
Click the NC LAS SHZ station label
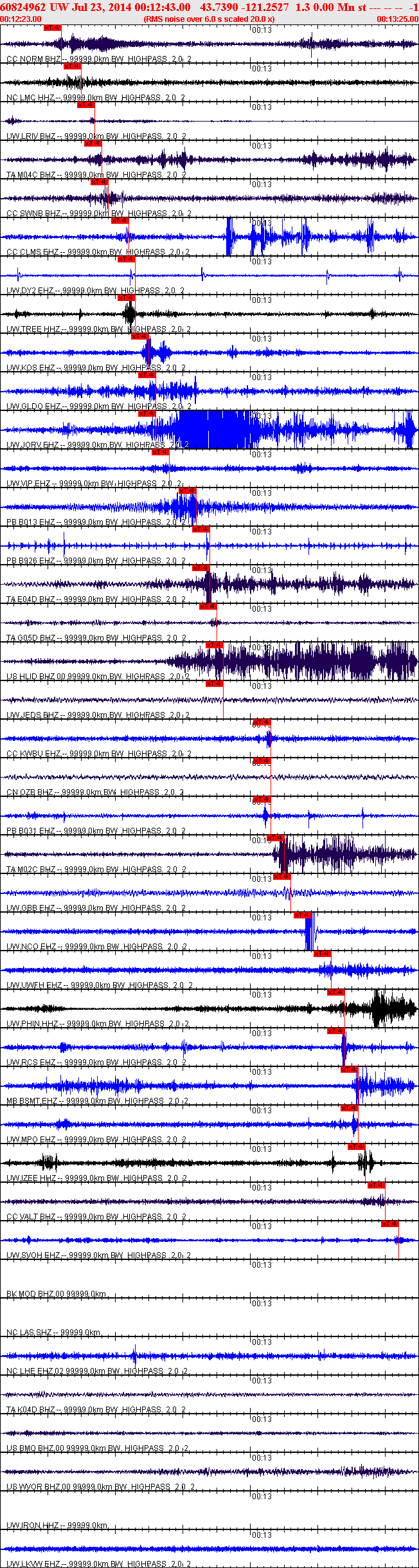(53, 1333)
